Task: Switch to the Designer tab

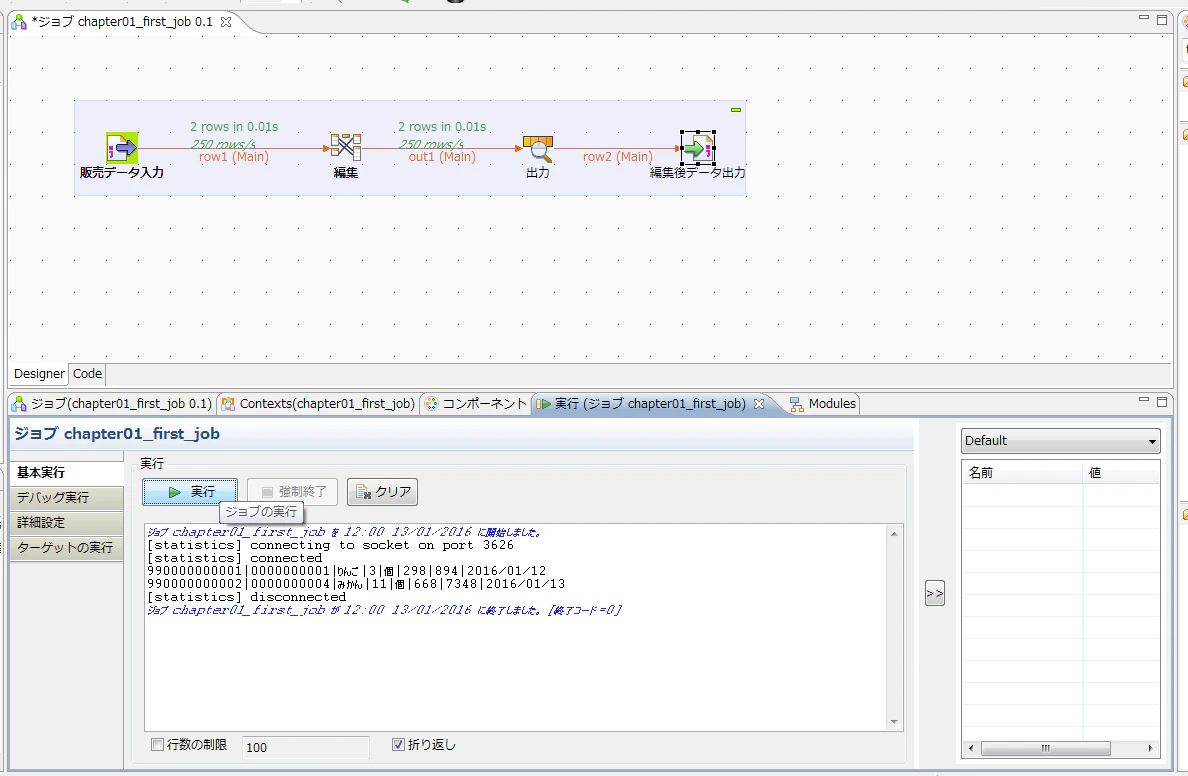Action: coord(39,374)
